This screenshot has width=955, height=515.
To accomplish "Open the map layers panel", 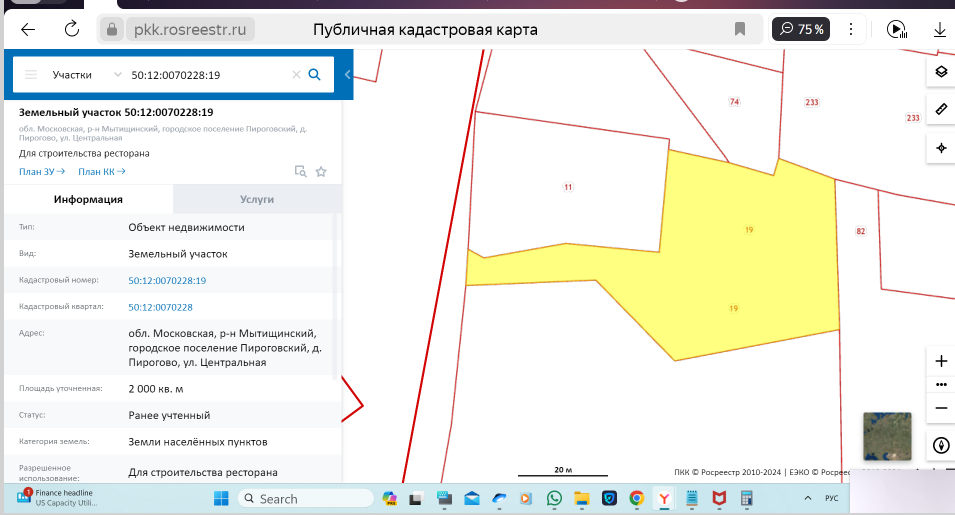I will click(x=940, y=71).
